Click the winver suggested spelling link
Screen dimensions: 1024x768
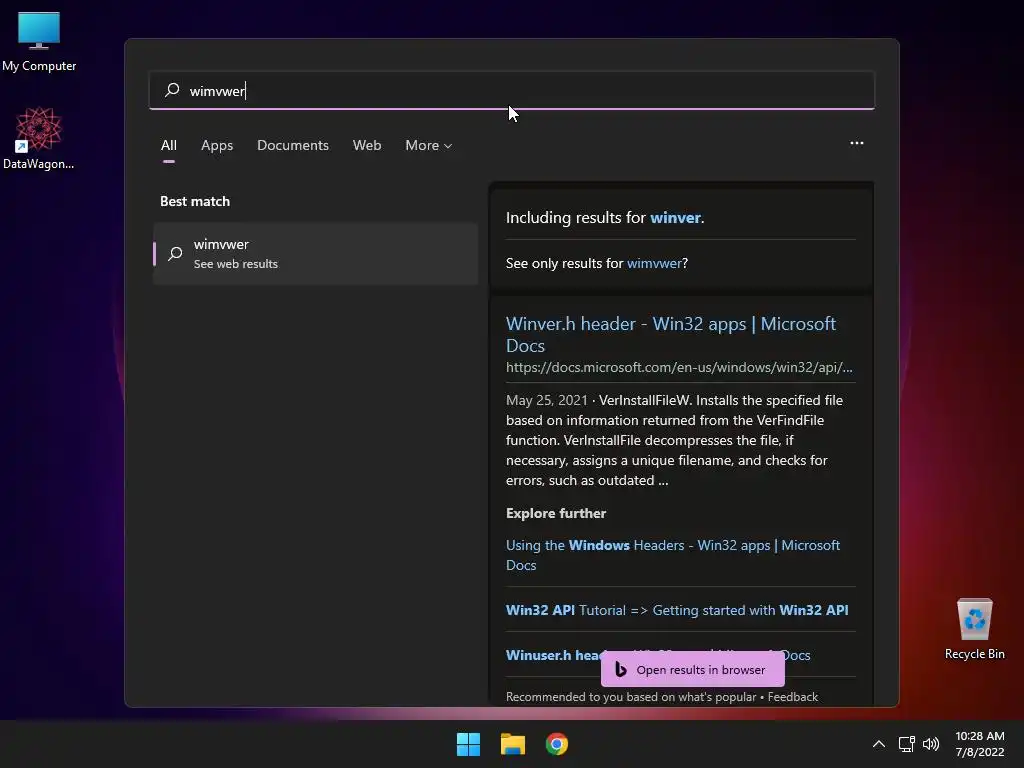coord(675,217)
